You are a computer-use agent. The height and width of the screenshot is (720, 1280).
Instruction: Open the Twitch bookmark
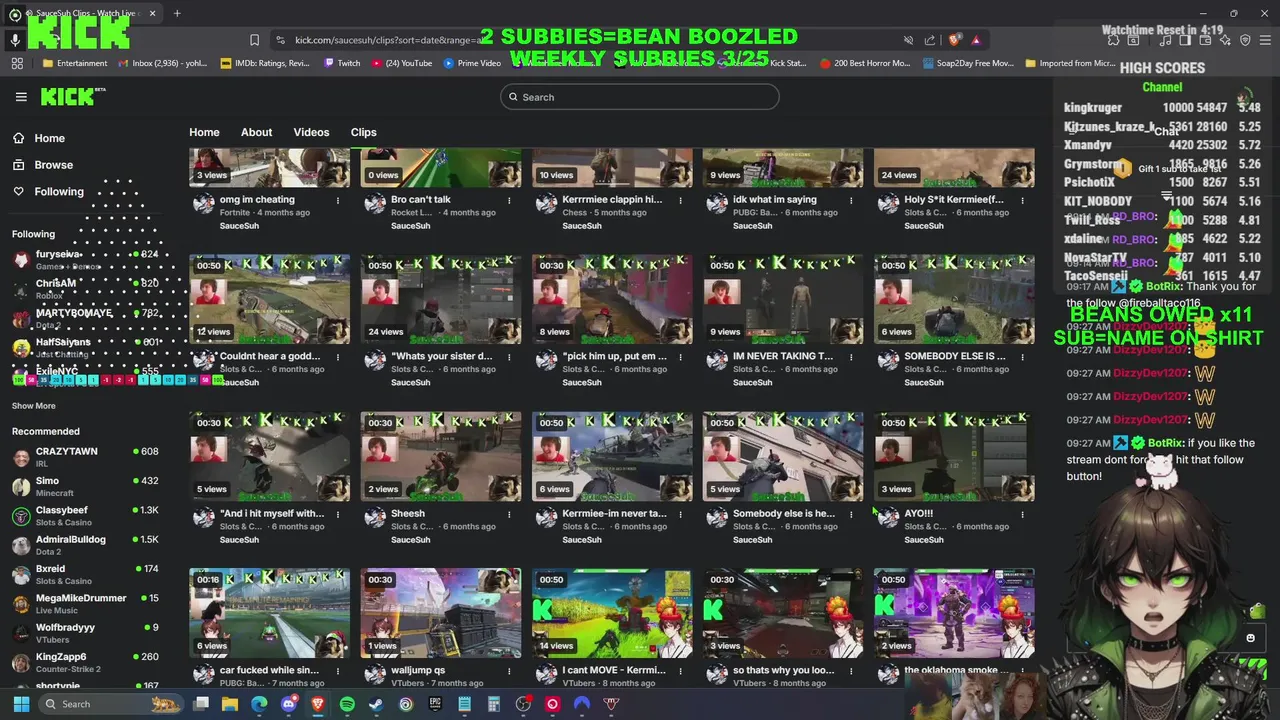pyautogui.click(x=342, y=63)
